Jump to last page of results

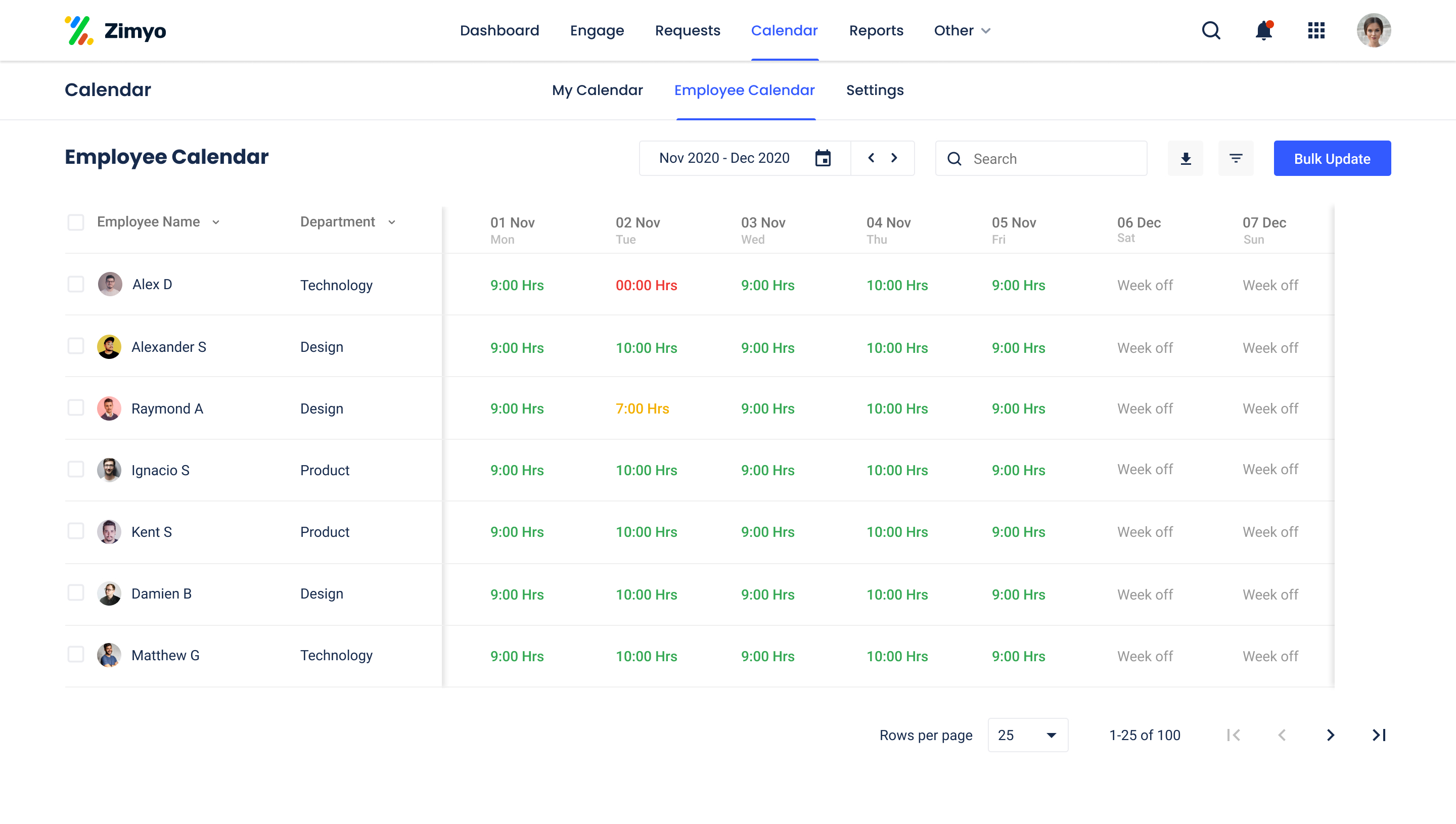[1379, 735]
